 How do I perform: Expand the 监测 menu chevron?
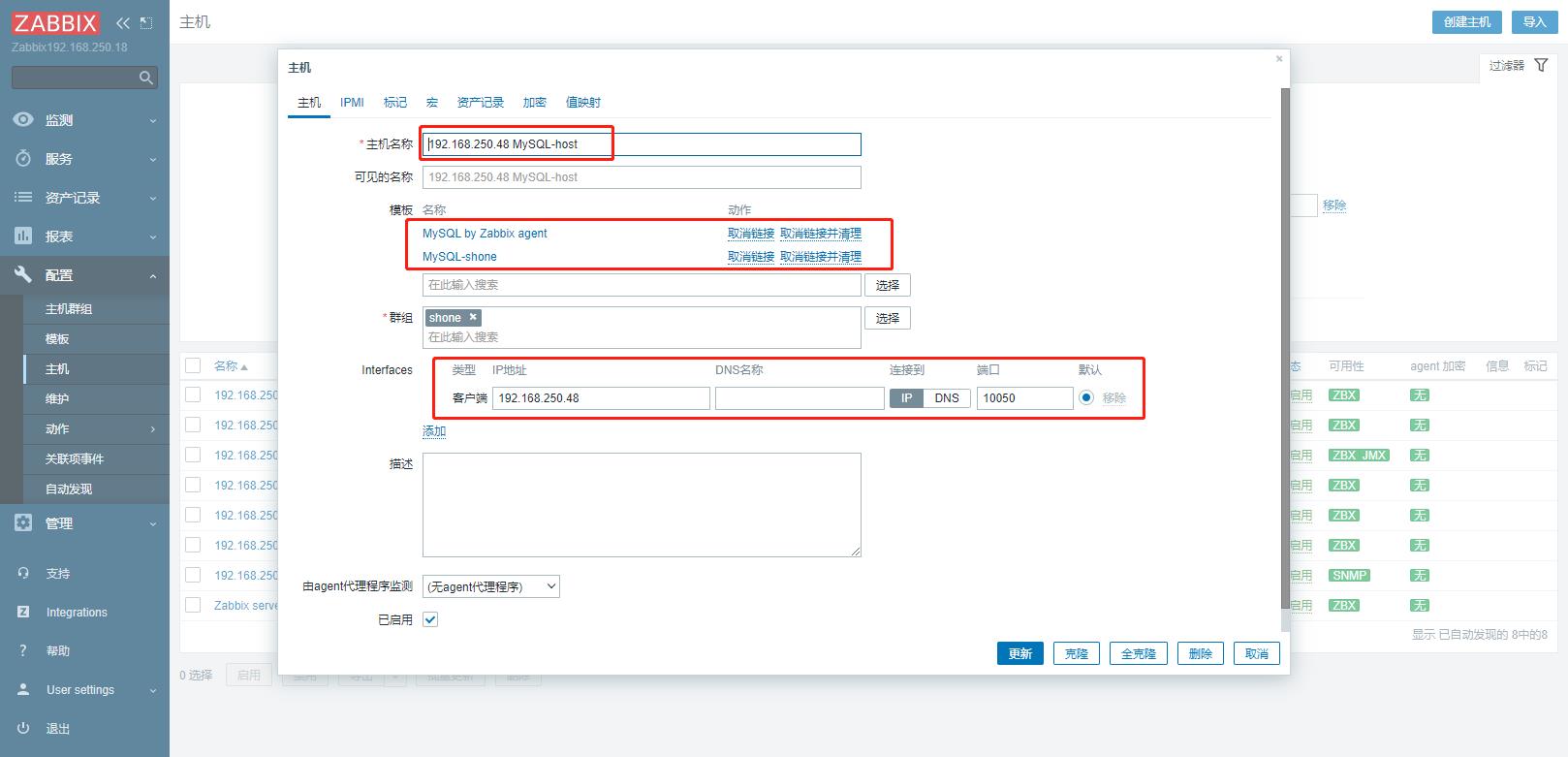pyautogui.click(x=153, y=121)
